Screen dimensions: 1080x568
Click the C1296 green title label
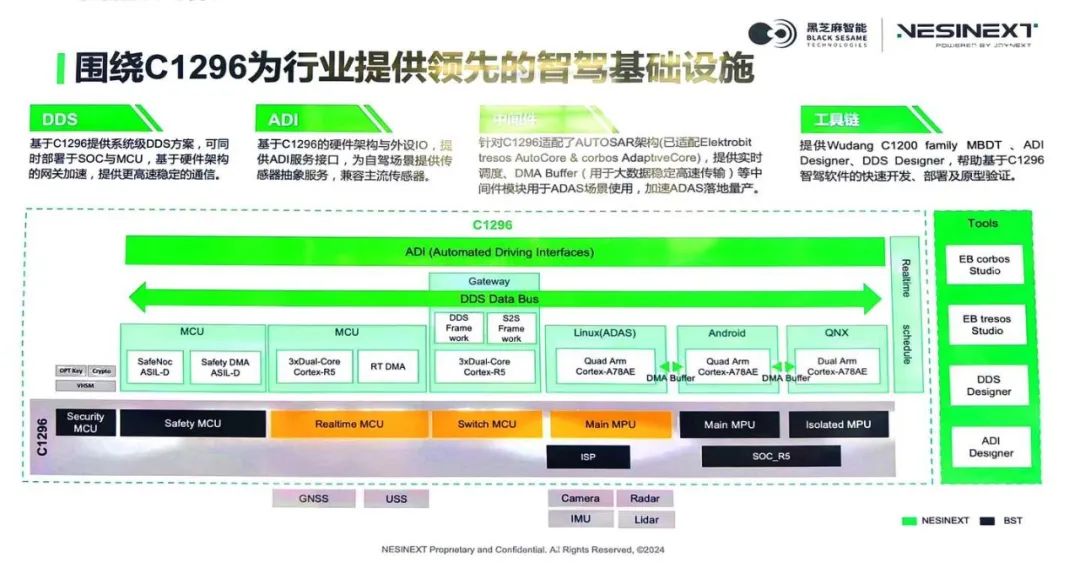tap(492, 225)
